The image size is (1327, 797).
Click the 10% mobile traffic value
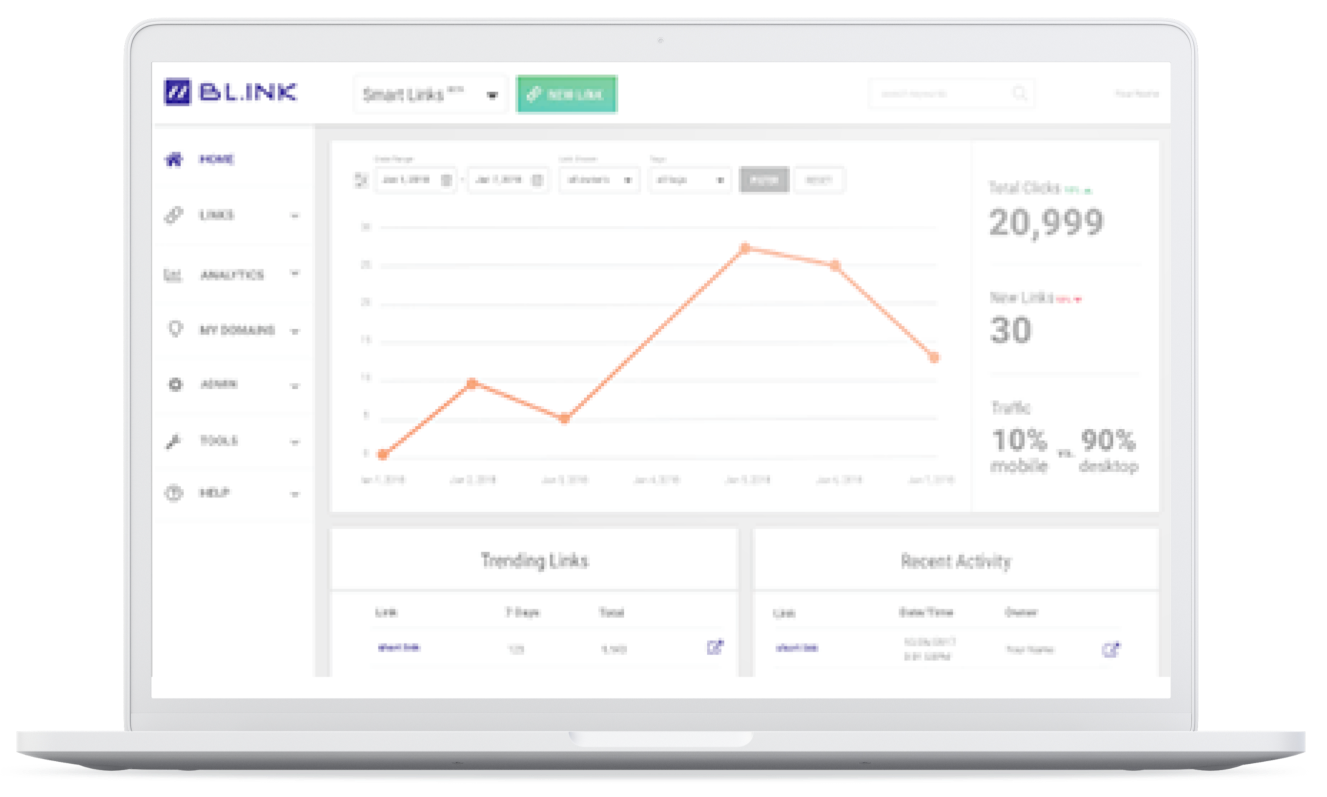tap(1019, 440)
